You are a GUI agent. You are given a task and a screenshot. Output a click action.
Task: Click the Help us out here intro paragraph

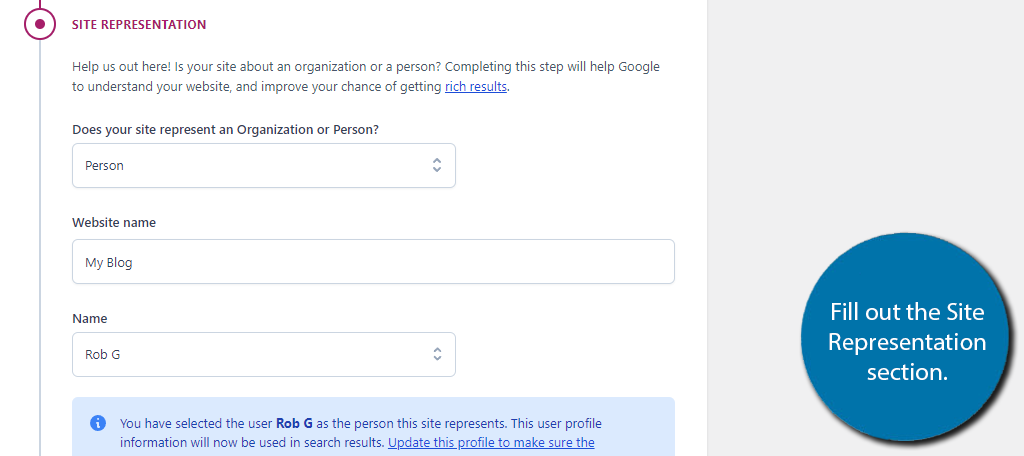pyautogui.click(x=366, y=76)
